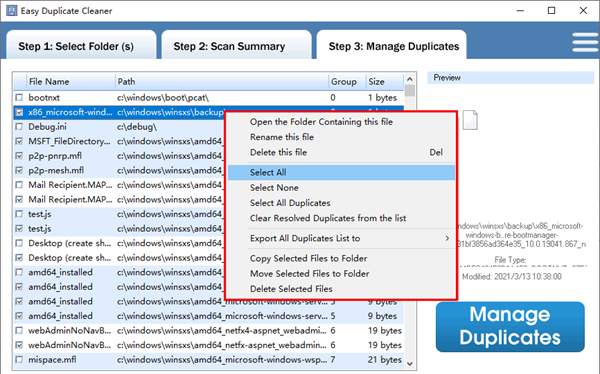Click the vertical scrollbar thumb

410,90
